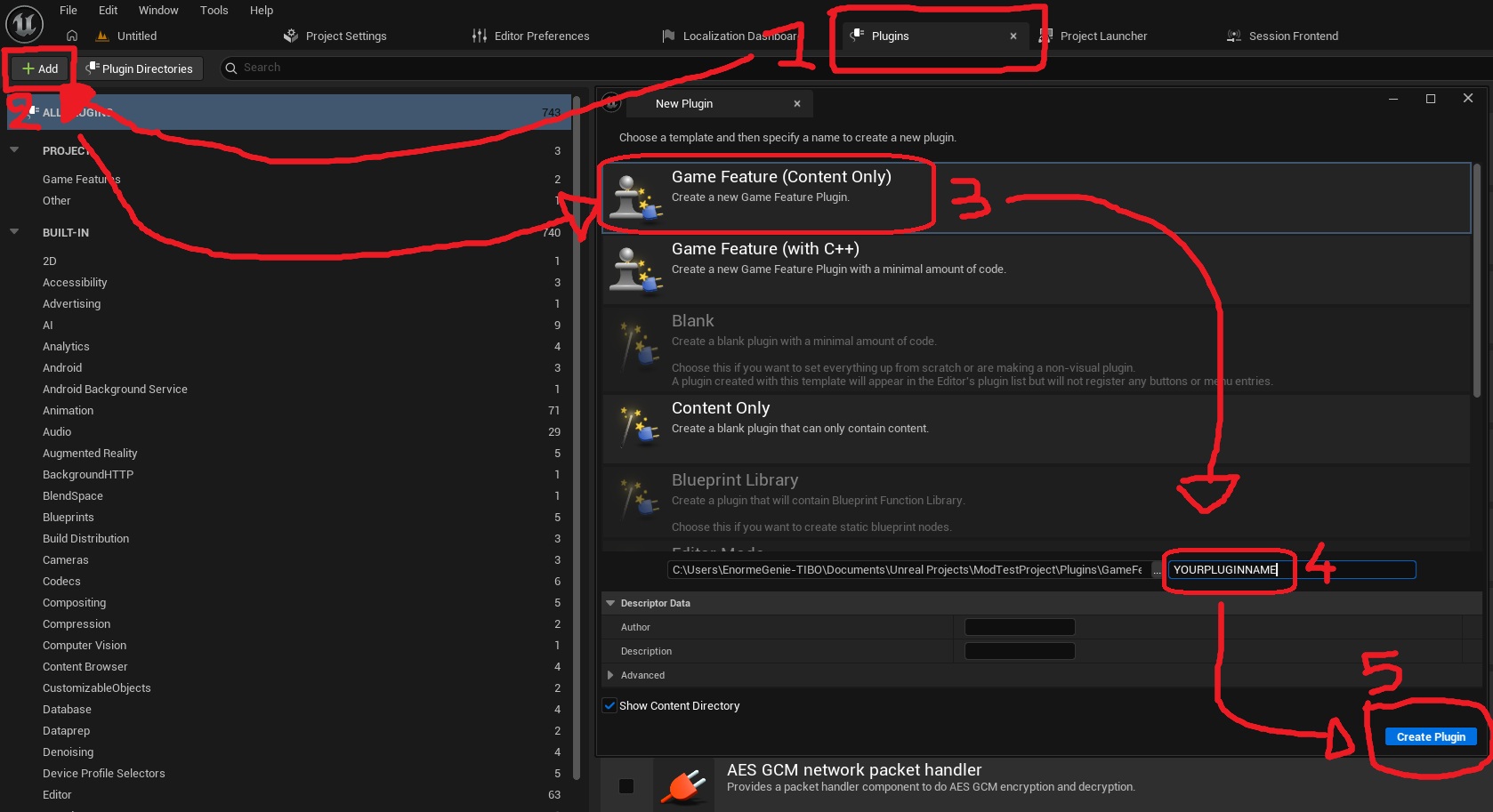Open the Tools menu

point(214,10)
